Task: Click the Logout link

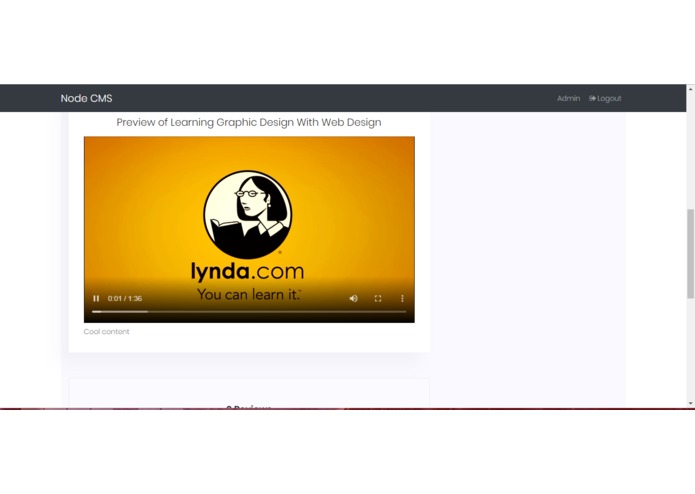Action: pyautogui.click(x=605, y=98)
